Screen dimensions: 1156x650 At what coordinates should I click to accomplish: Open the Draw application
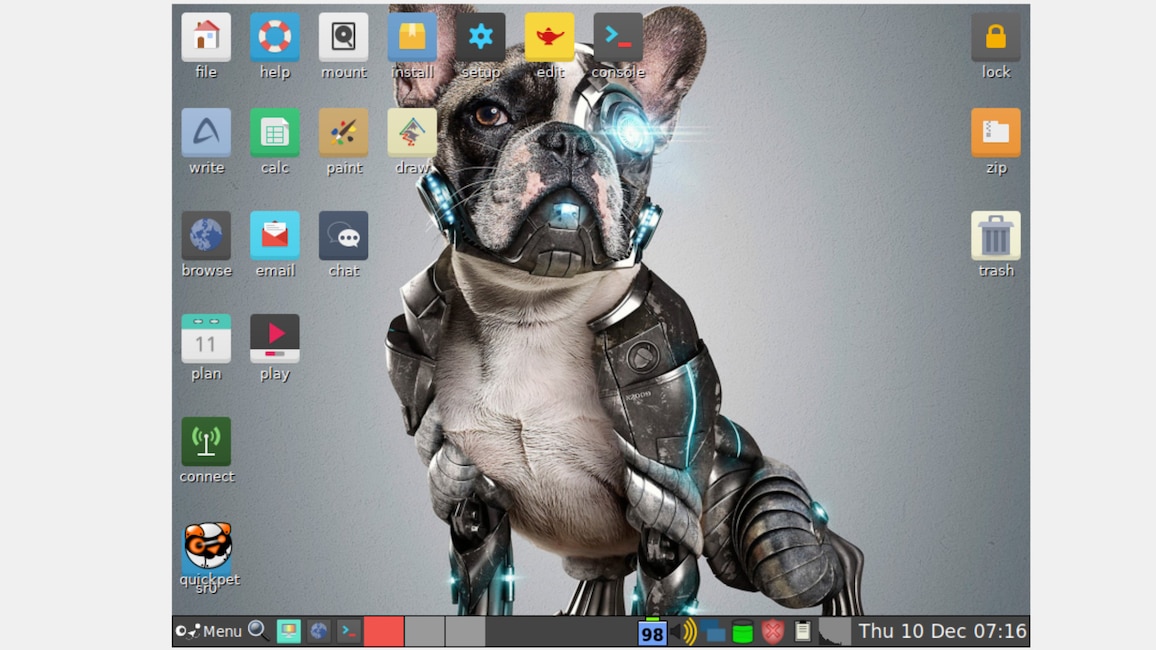[x=412, y=133]
